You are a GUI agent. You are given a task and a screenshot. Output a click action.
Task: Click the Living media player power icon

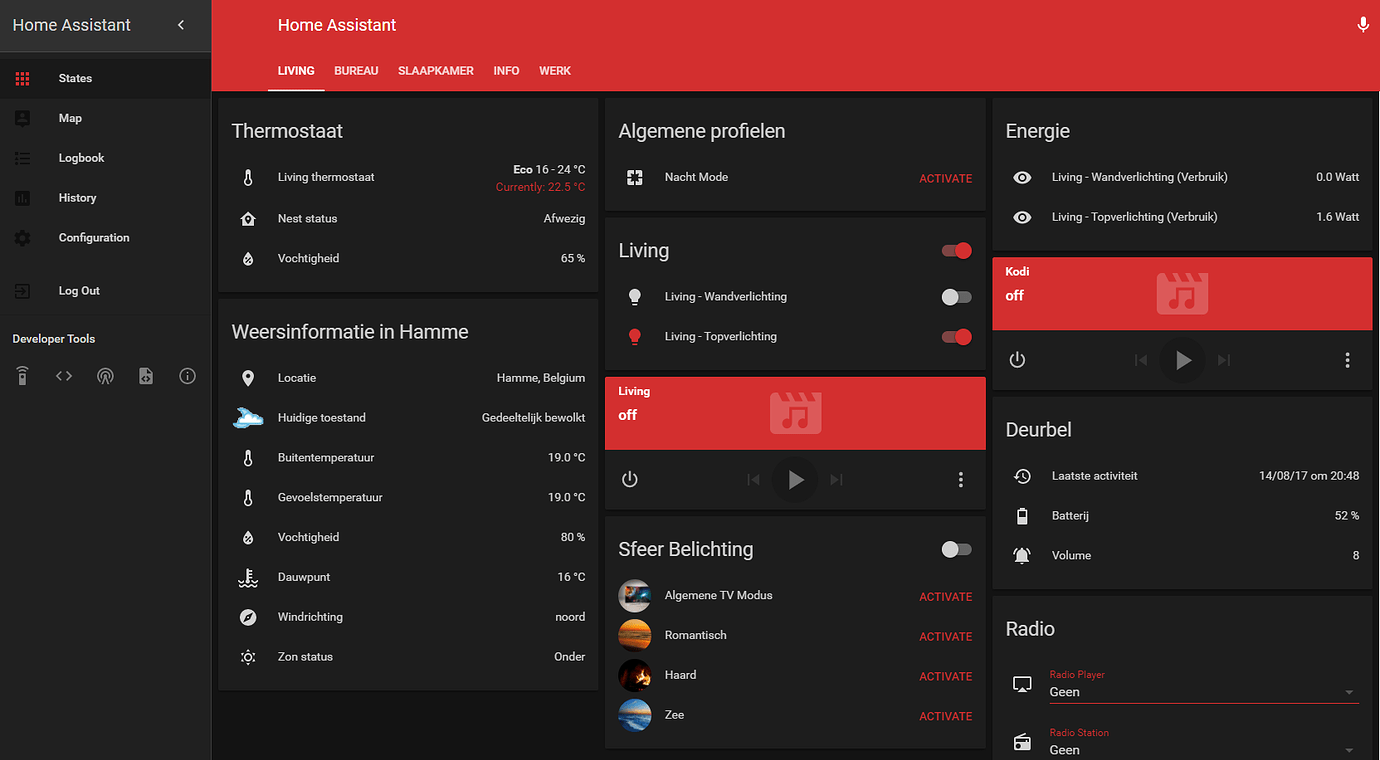tap(630, 480)
